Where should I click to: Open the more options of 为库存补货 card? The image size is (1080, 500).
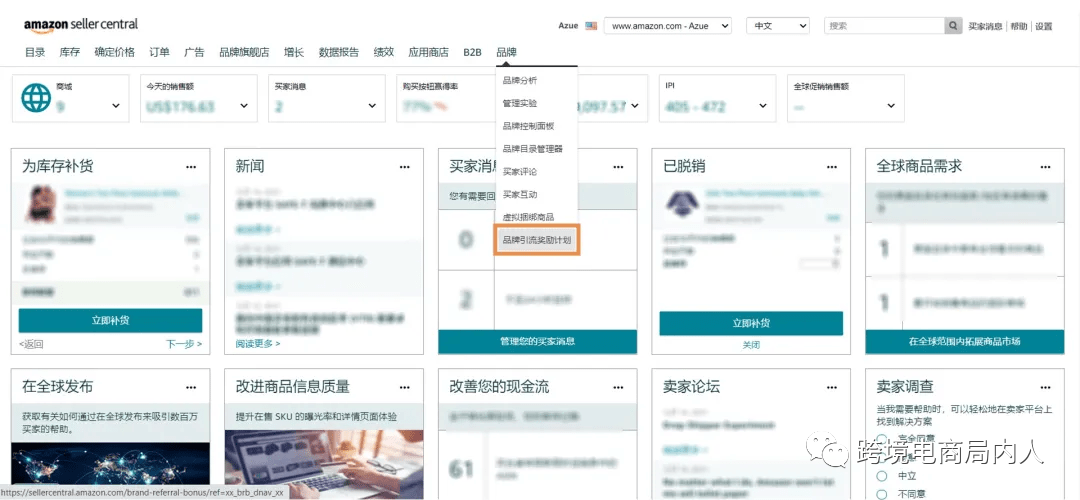(191, 167)
